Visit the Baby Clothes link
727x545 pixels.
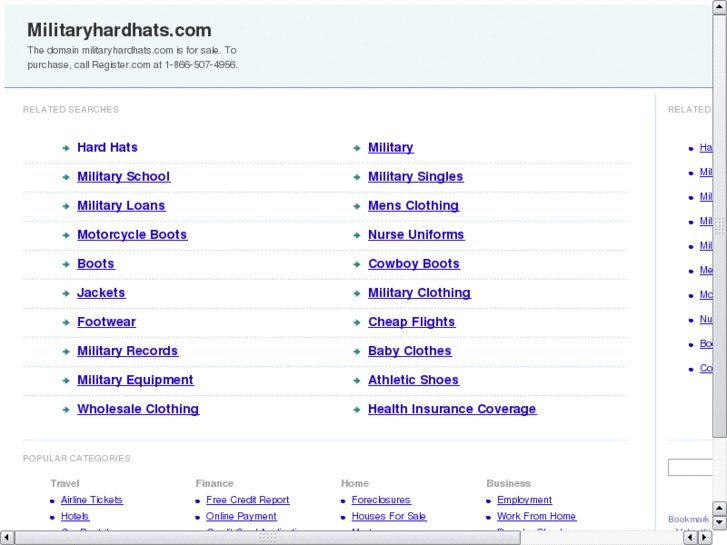[409, 351]
